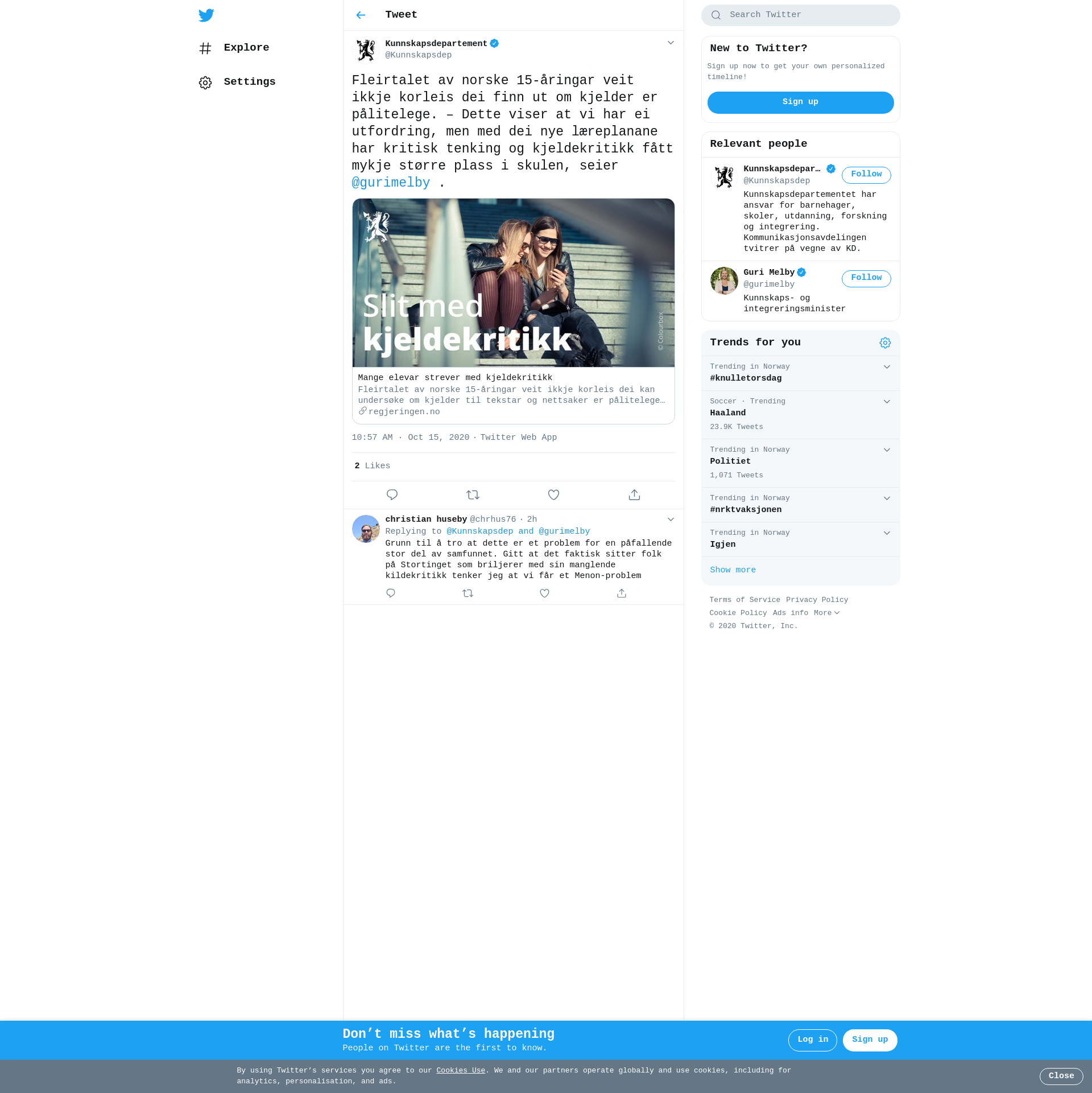Click the @gurimelby mention in tweet

(391, 183)
